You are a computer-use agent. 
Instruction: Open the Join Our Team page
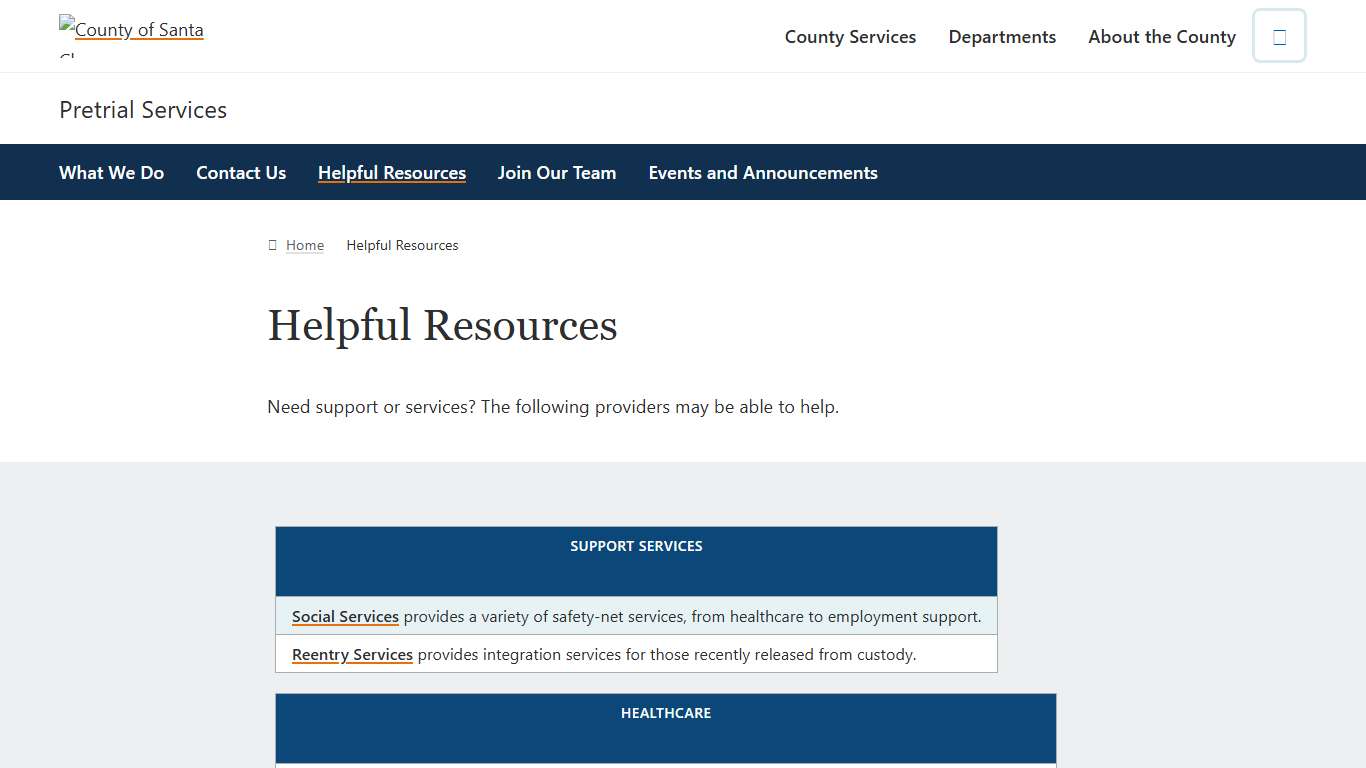[556, 172]
